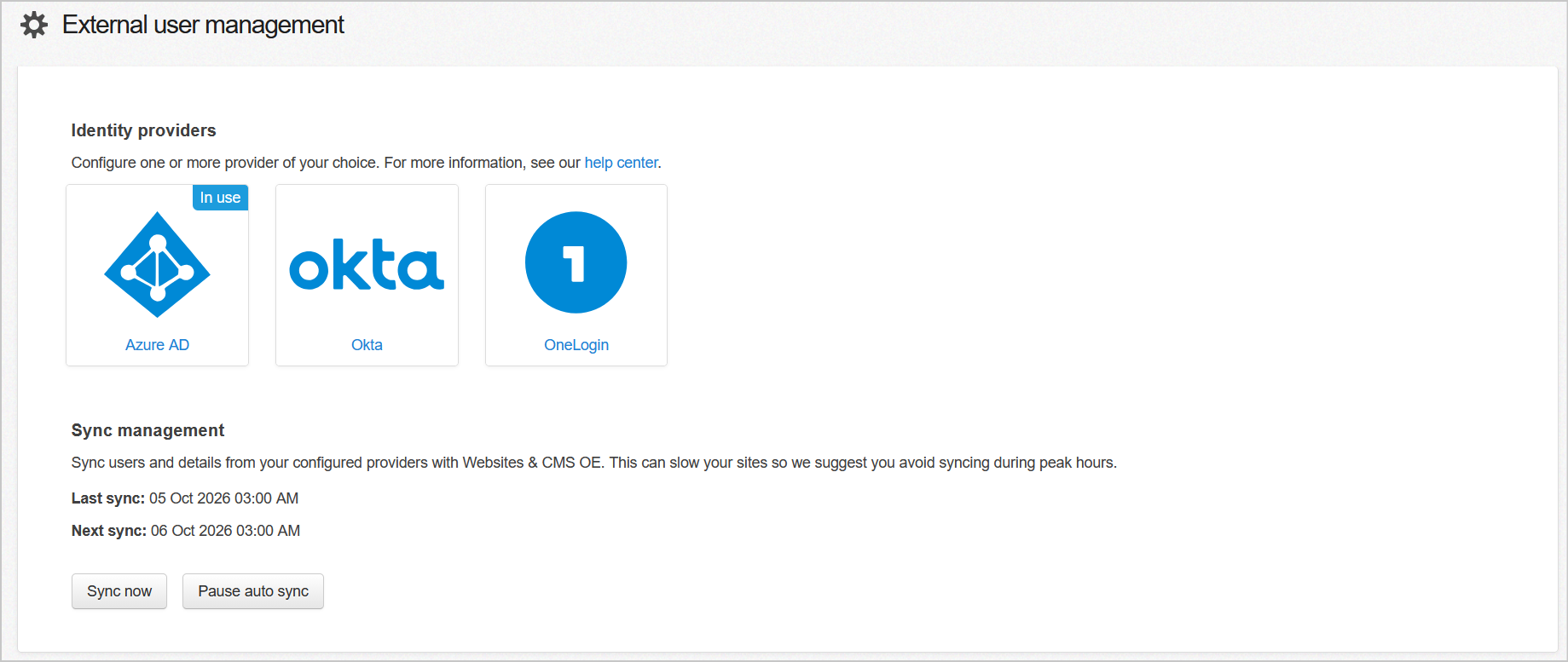Open the Okta provider link
Screen dimensions: 1568x662
point(367,345)
